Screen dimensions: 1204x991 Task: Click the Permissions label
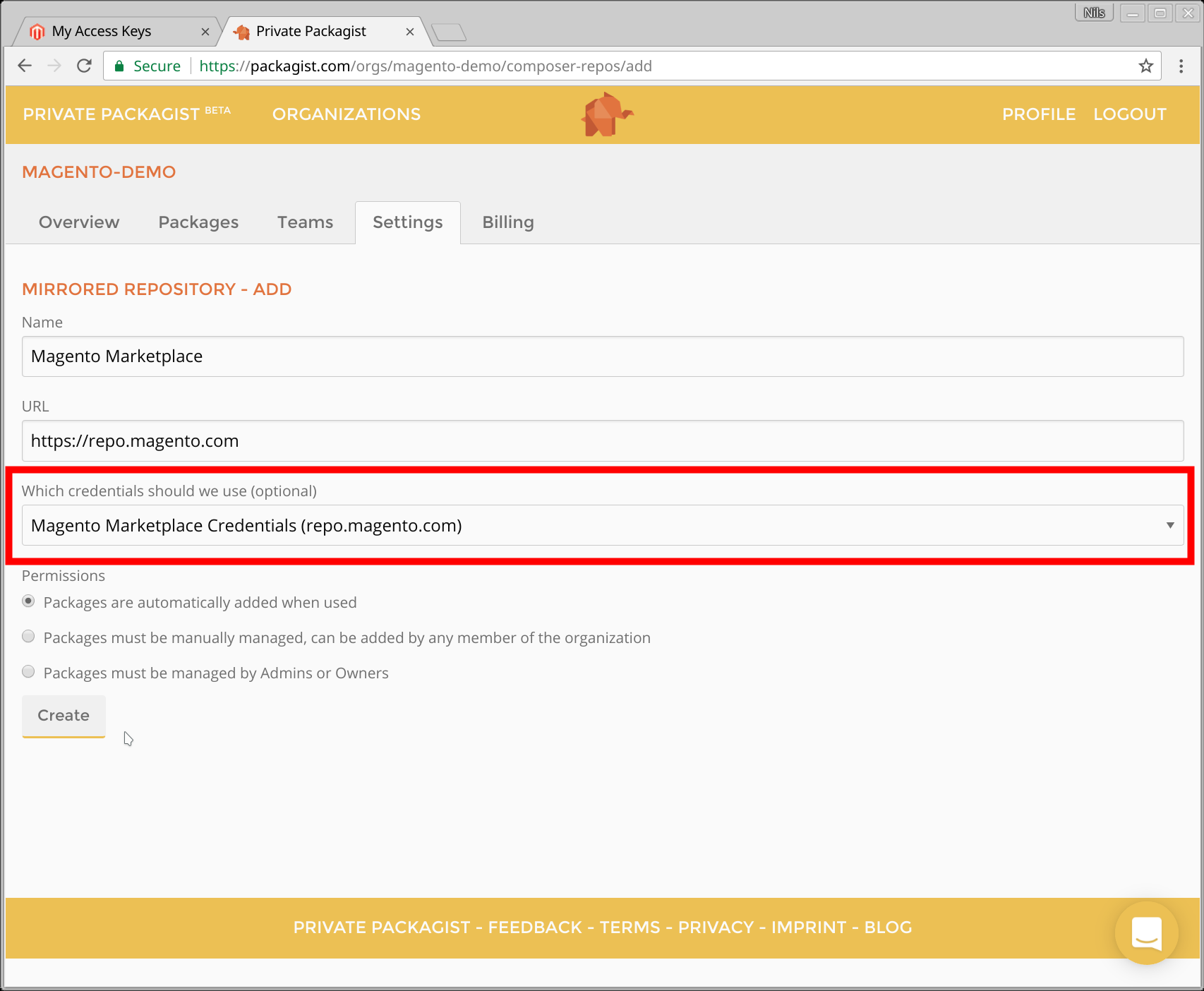64,576
